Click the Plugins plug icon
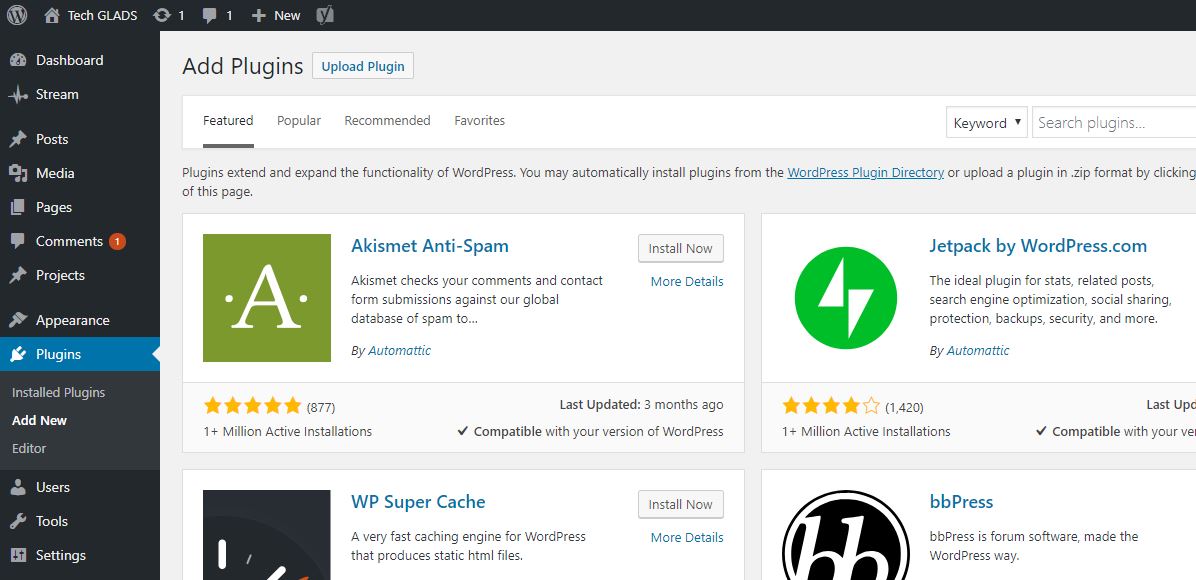Image resolution: width=1196 pixels, height=580 pixels. point(18,354)
